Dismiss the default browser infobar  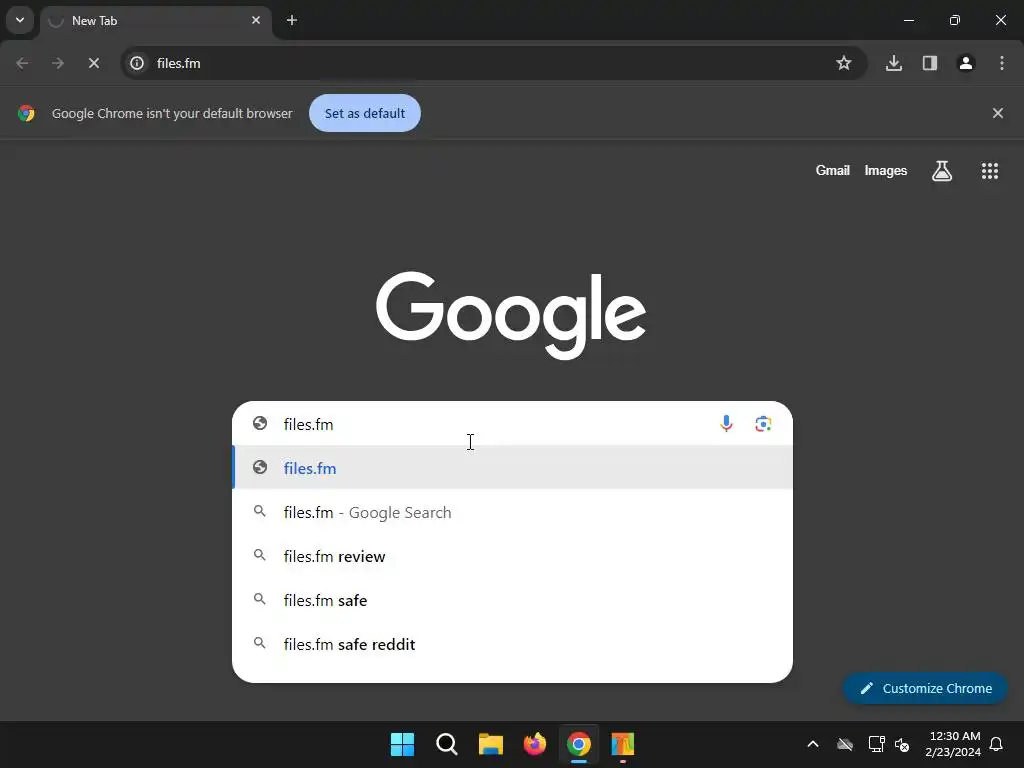click(998, 113)
